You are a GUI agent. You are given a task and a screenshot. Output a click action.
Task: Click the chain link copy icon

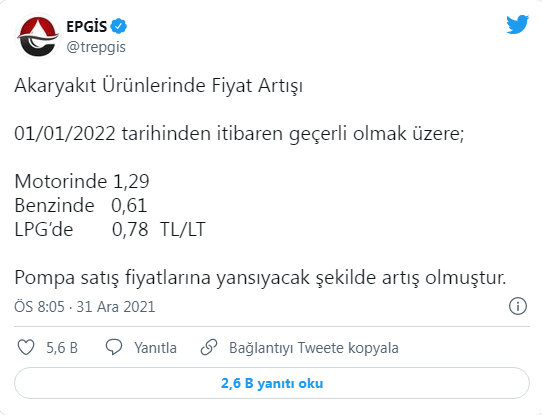(x=209, y=347)
